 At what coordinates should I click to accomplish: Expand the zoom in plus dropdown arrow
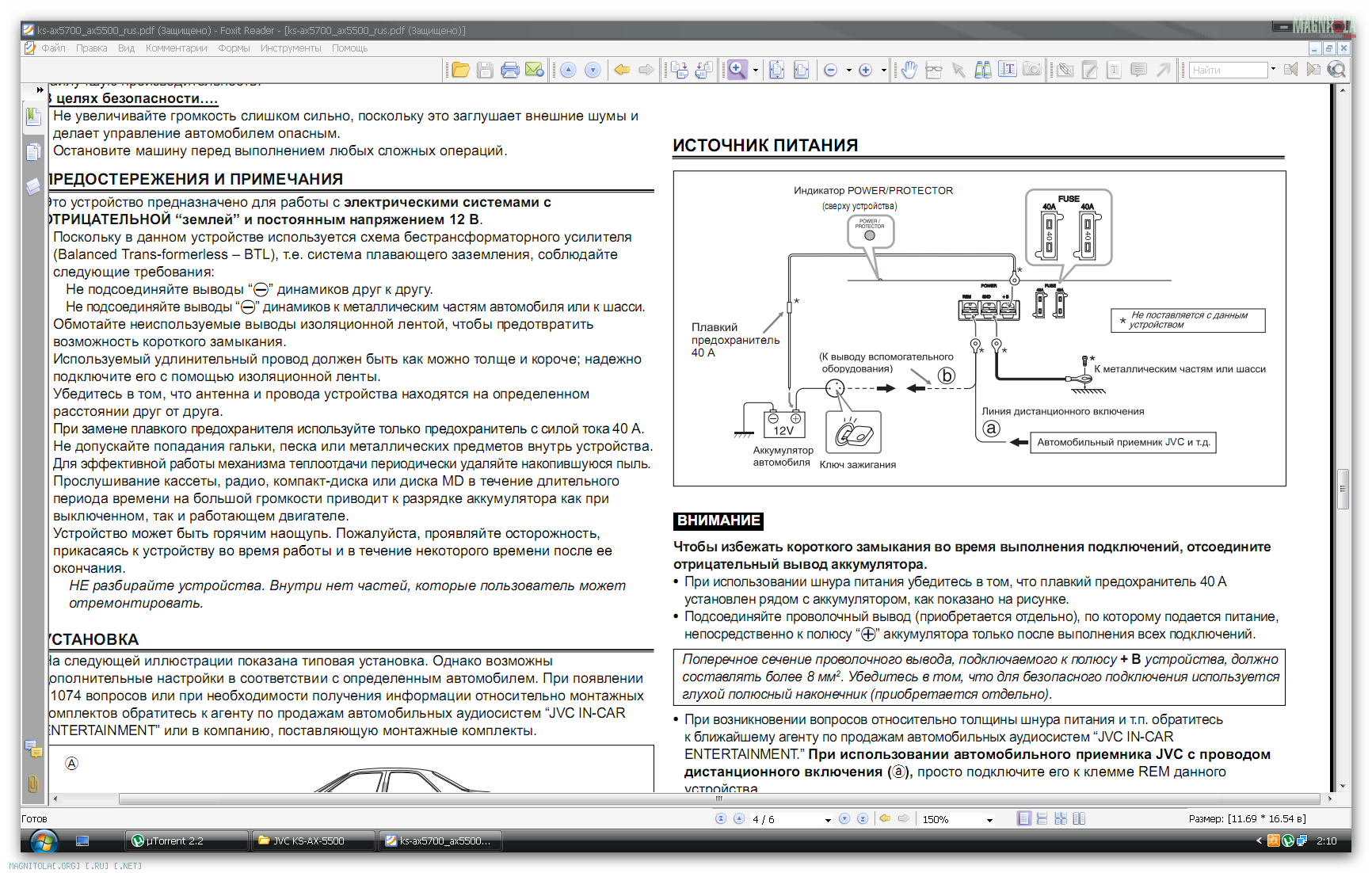coord(883,70)
